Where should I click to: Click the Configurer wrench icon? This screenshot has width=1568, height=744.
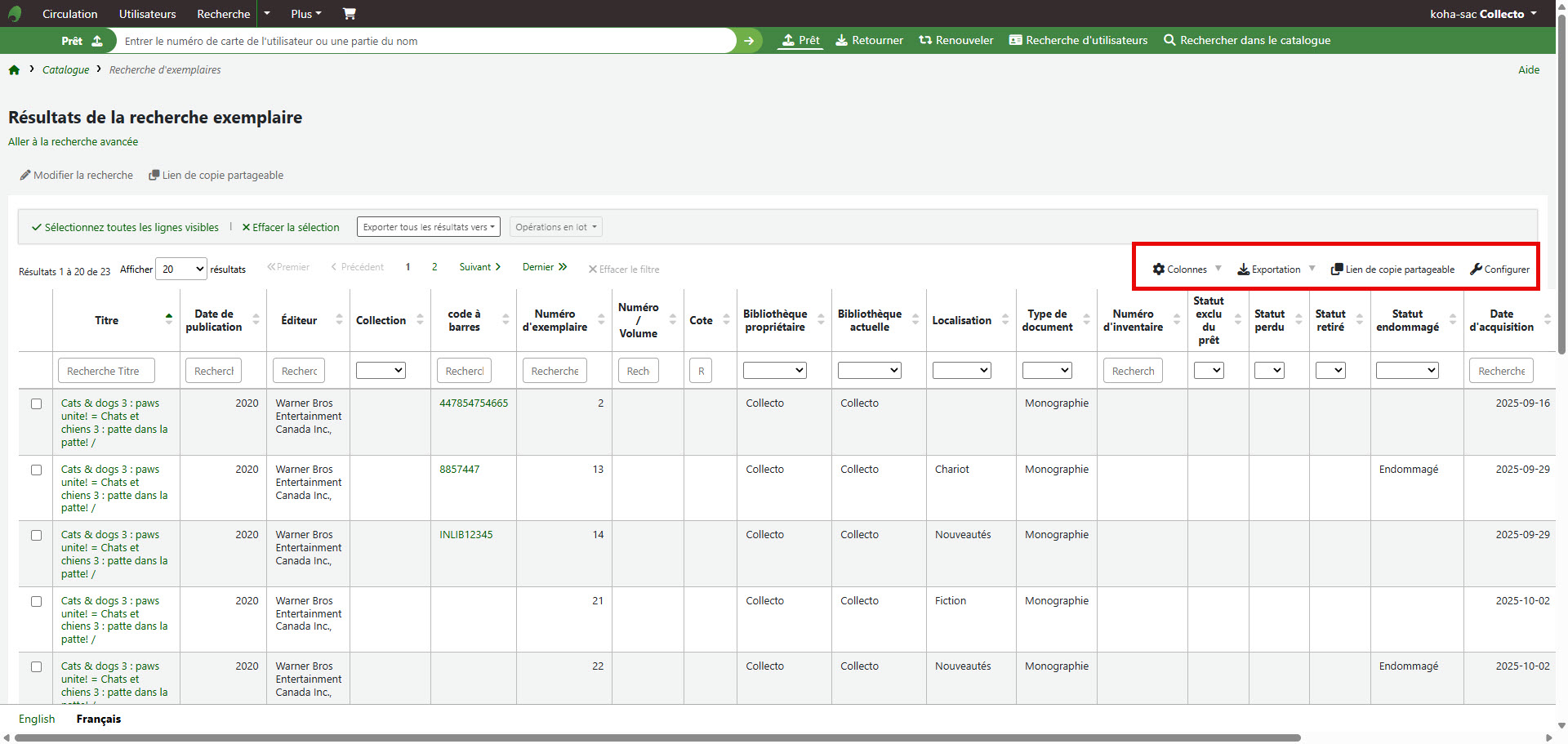(x=1476, y=270)
